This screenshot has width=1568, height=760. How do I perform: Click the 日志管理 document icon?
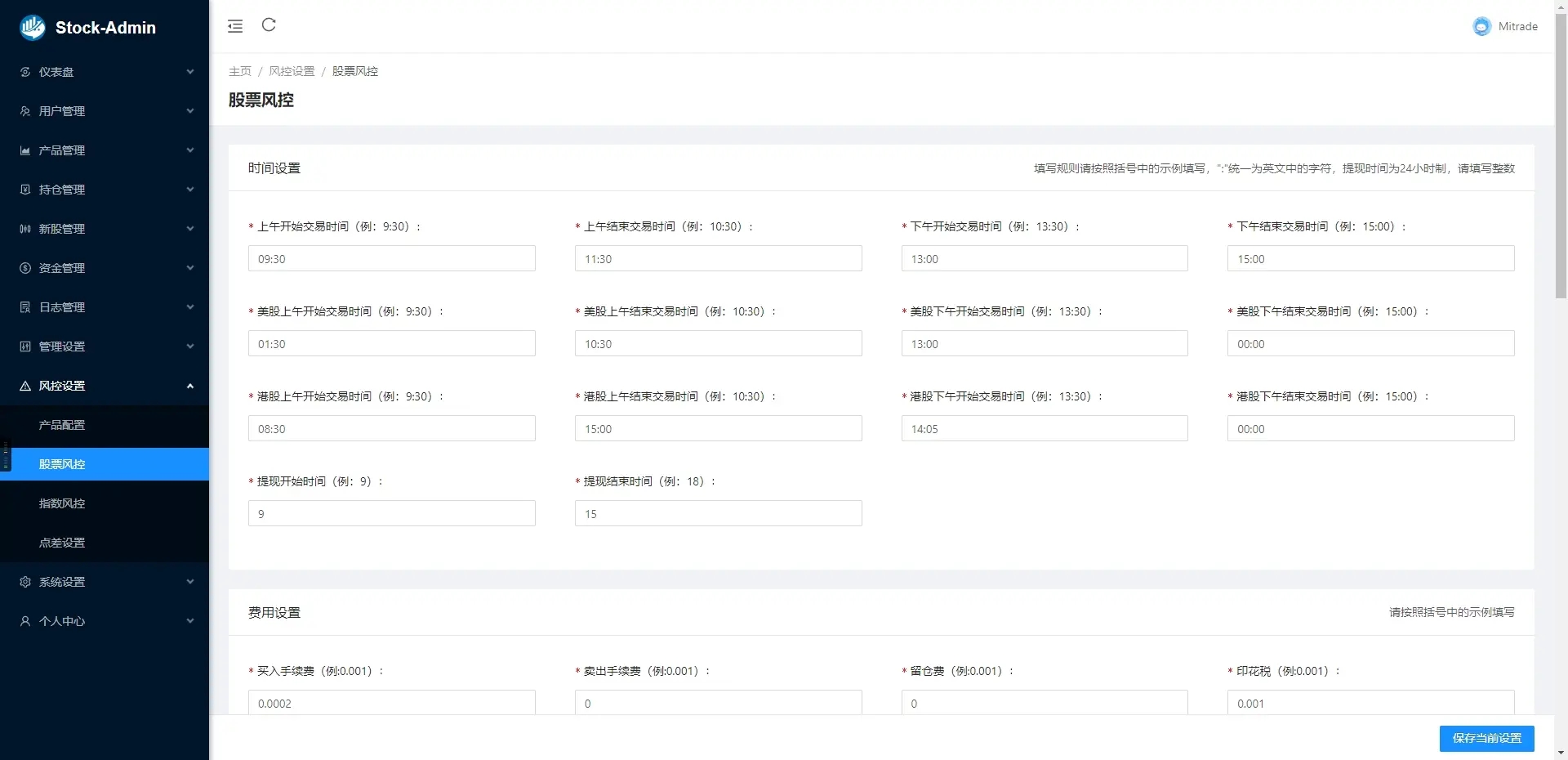pyautogui.click(x=25, y=307)
